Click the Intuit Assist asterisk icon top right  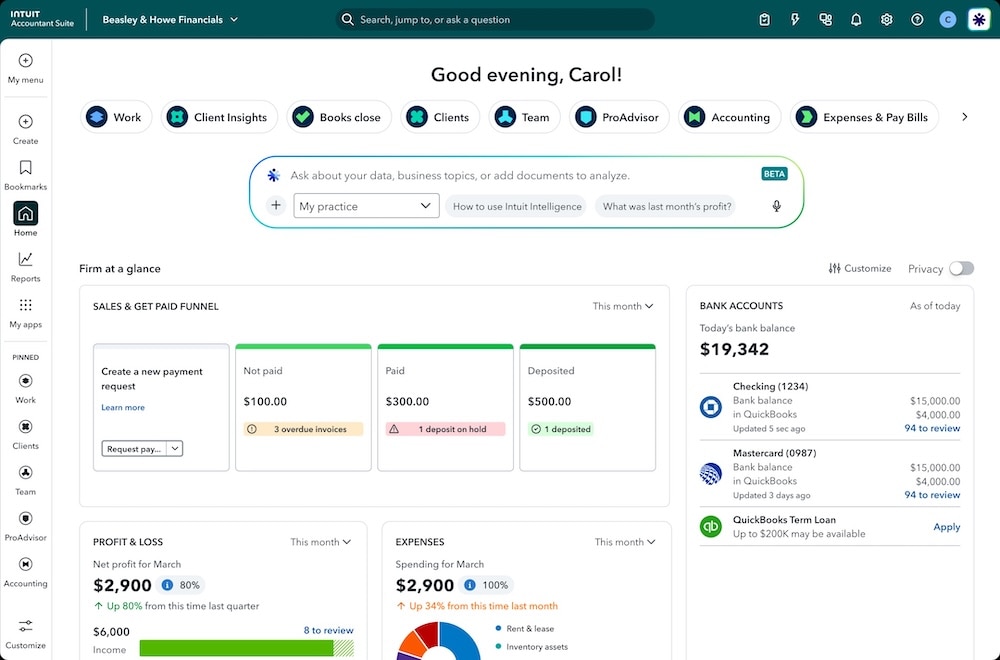coord(978,18)
